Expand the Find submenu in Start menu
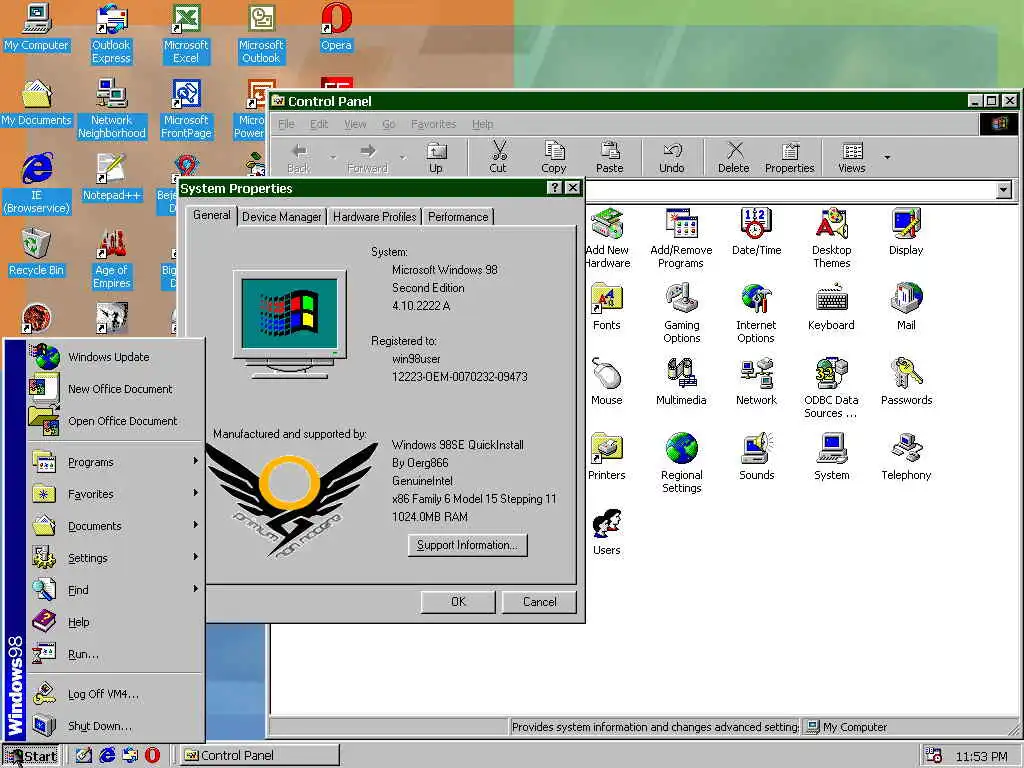 115,590
